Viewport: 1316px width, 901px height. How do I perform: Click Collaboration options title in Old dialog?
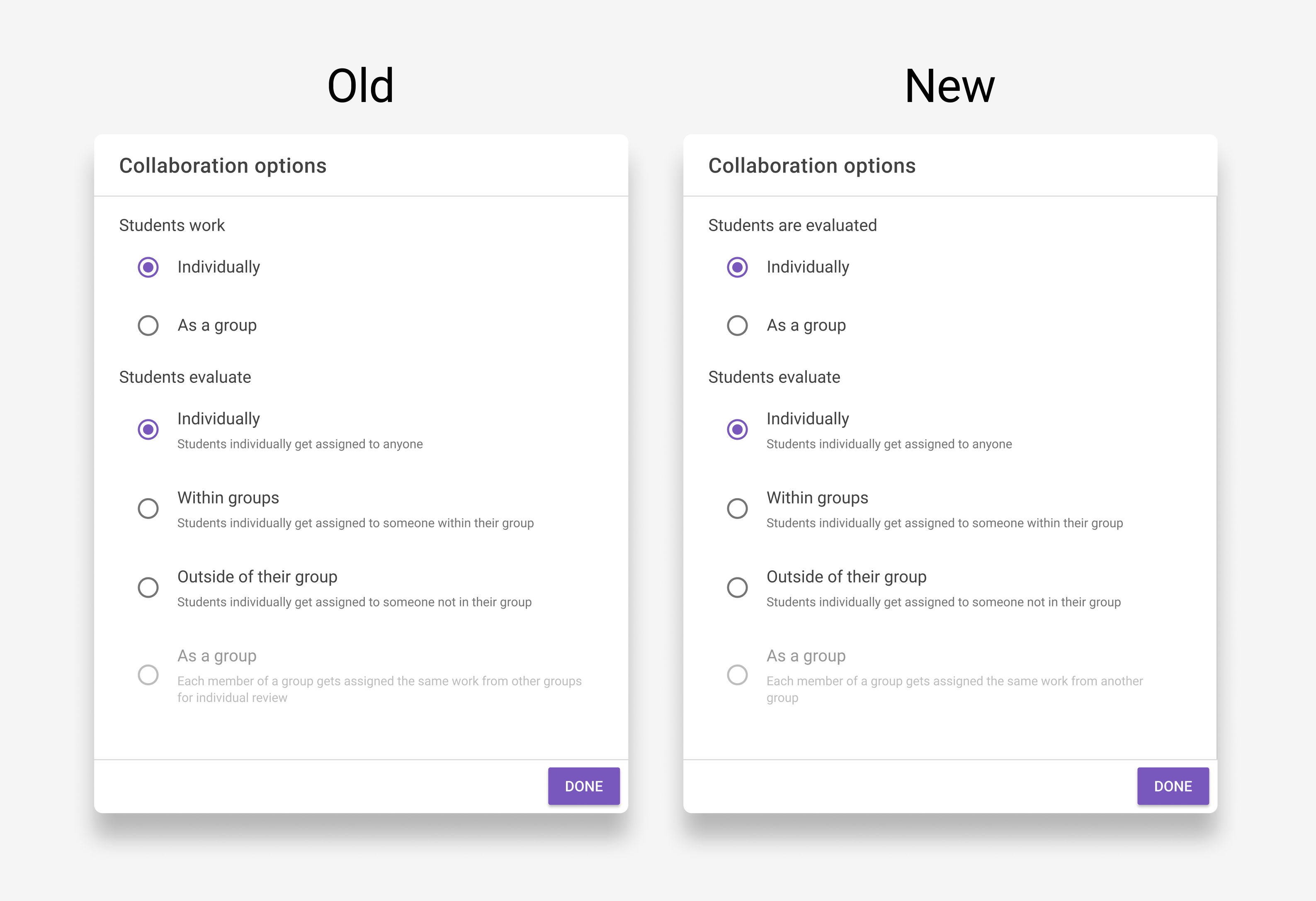click(x=223, y=166)
